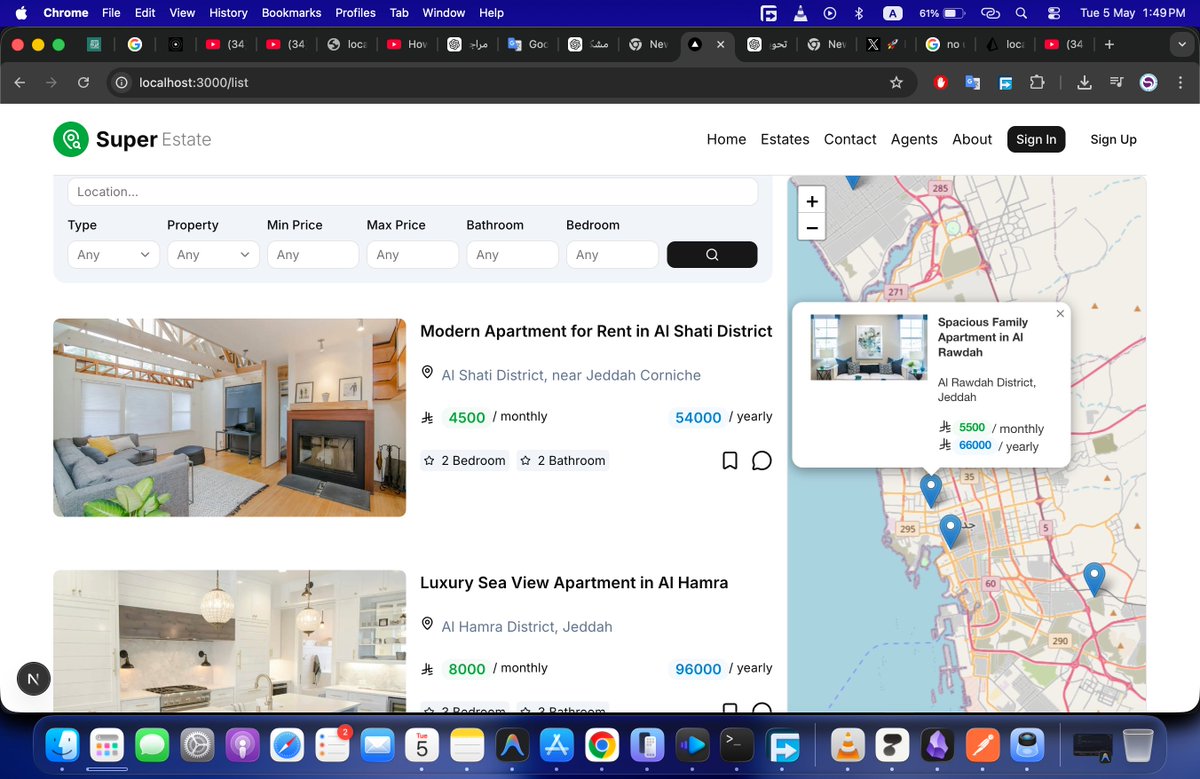Open the Apple menu
Screen dimensions: 1200x779
click(21, 13)
